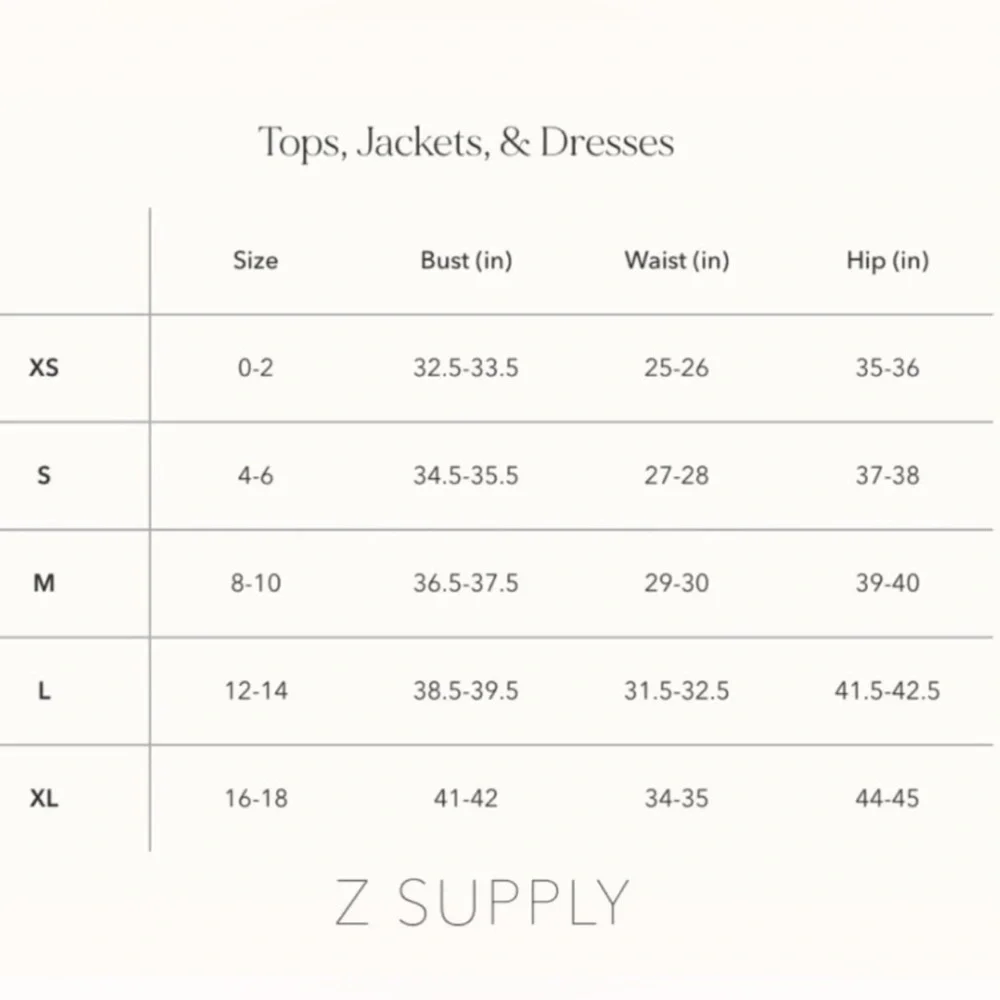
Task: Click the S row label
Action: click(43, 475)
